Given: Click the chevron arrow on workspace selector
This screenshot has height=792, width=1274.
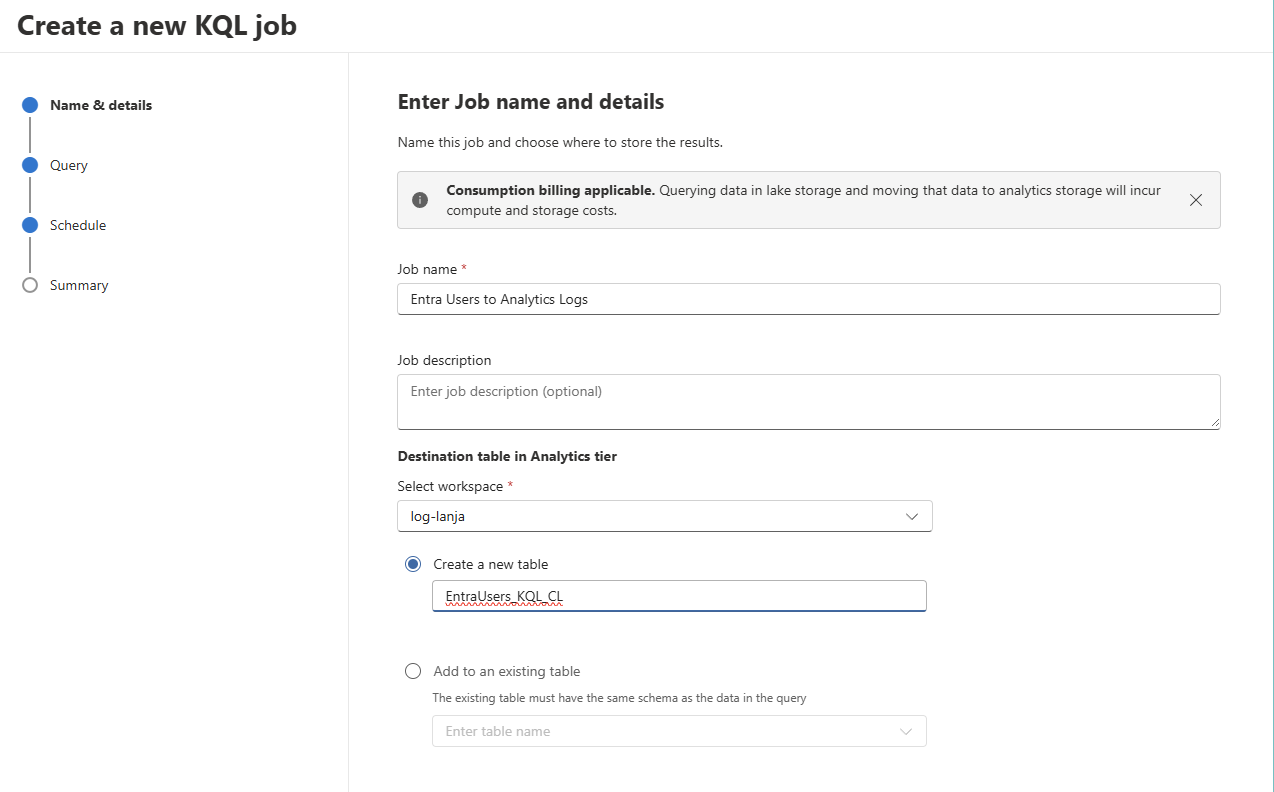Looking at the screenshot, I should (911, 516).
